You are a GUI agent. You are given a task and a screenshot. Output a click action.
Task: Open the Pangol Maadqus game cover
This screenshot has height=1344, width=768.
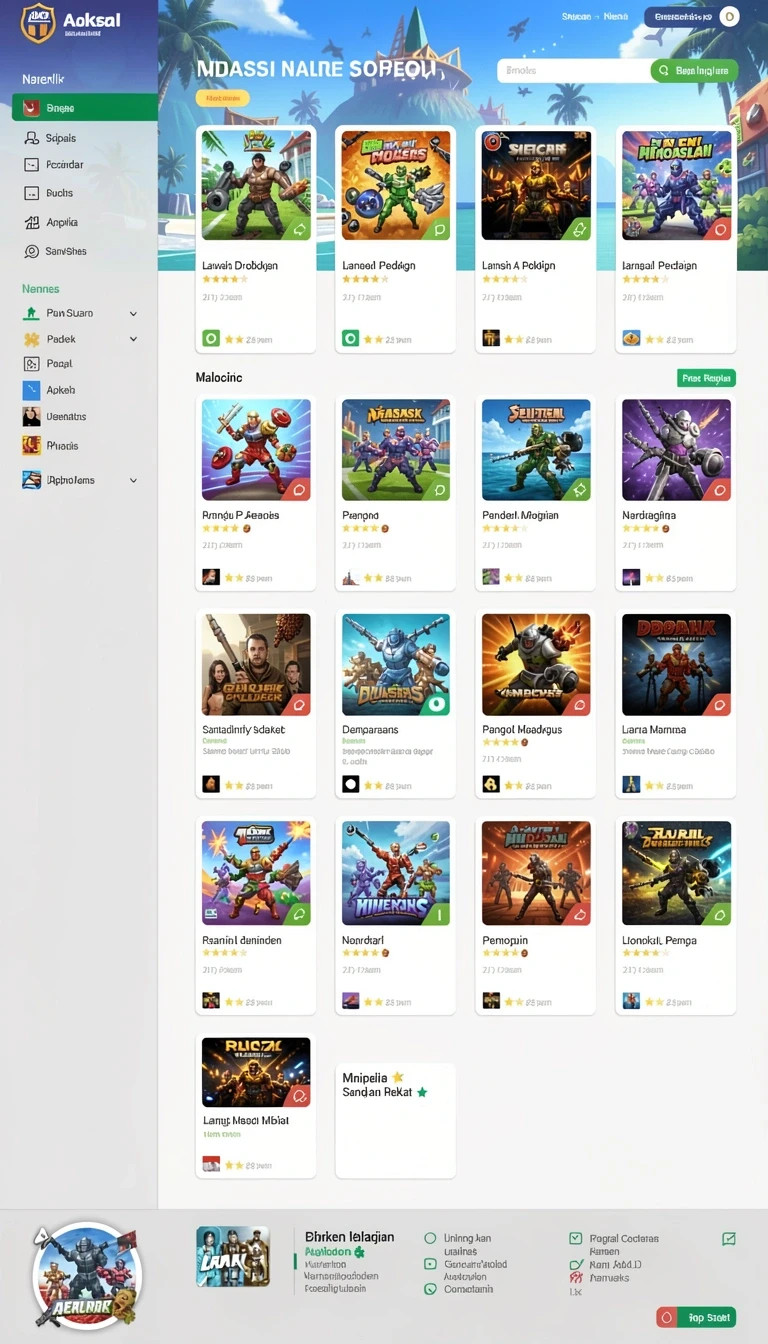(x=536, y=665)
